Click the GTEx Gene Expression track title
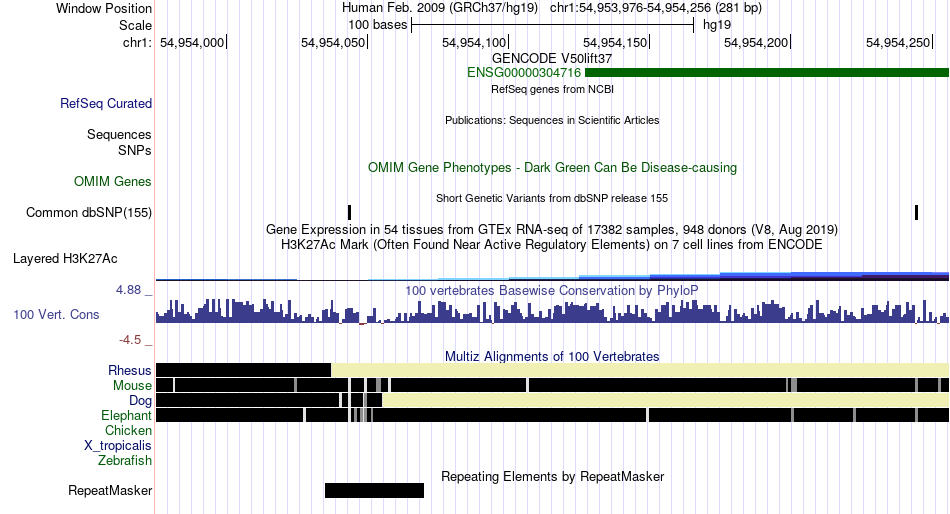The width and height of the screenshot is (950, 514). coord(552,230)
